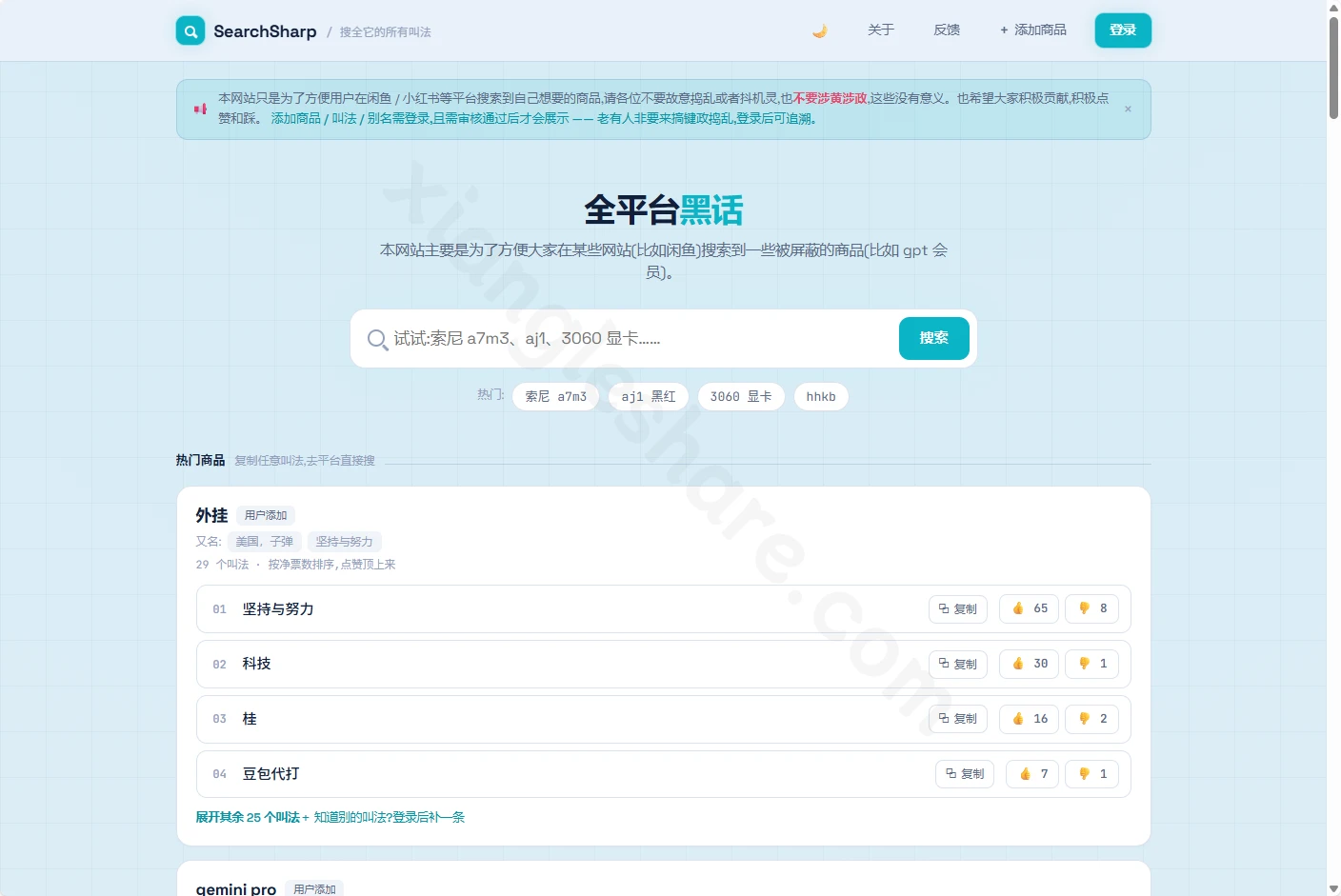Upvote 豆包代打 with 7 votes
Image resolution: width=1341 pixels, height=896 pixels.
(x=1032, y=774)
